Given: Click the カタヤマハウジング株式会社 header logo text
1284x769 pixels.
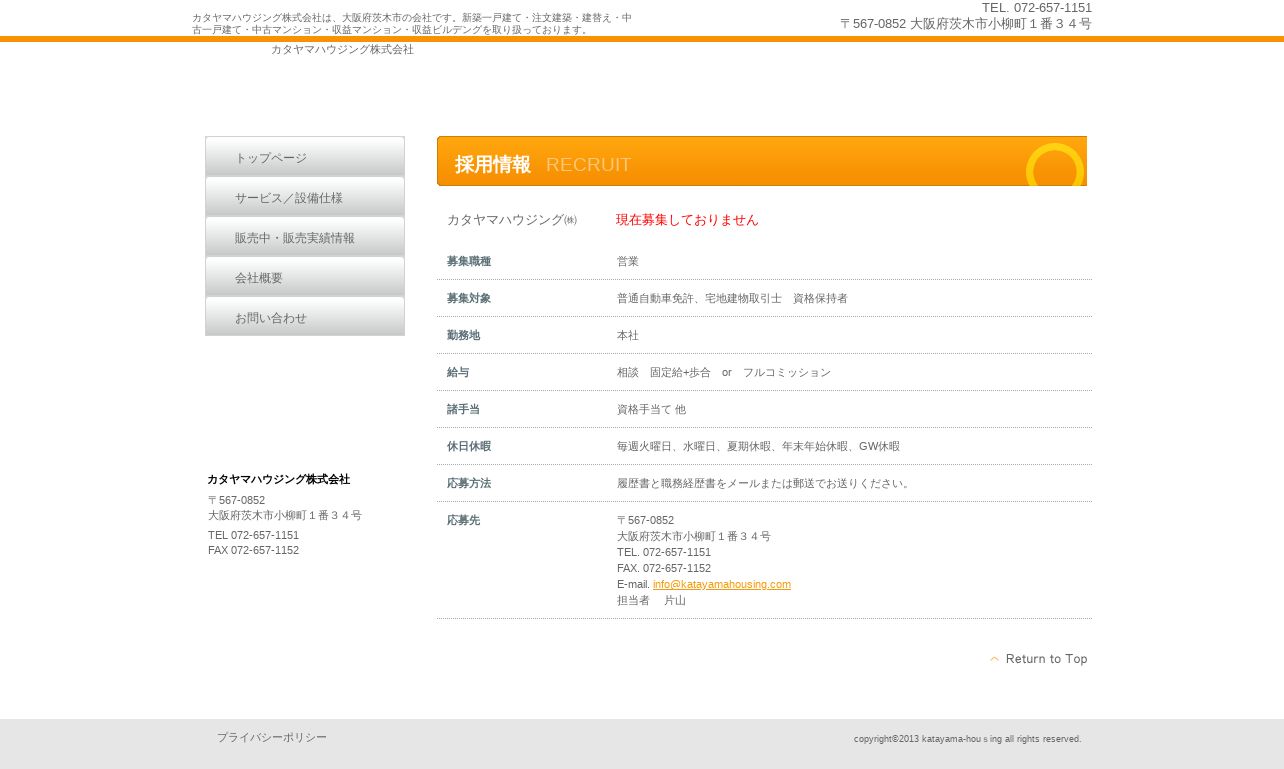Looking at the screenshot, I should click(x=342, y=50).
